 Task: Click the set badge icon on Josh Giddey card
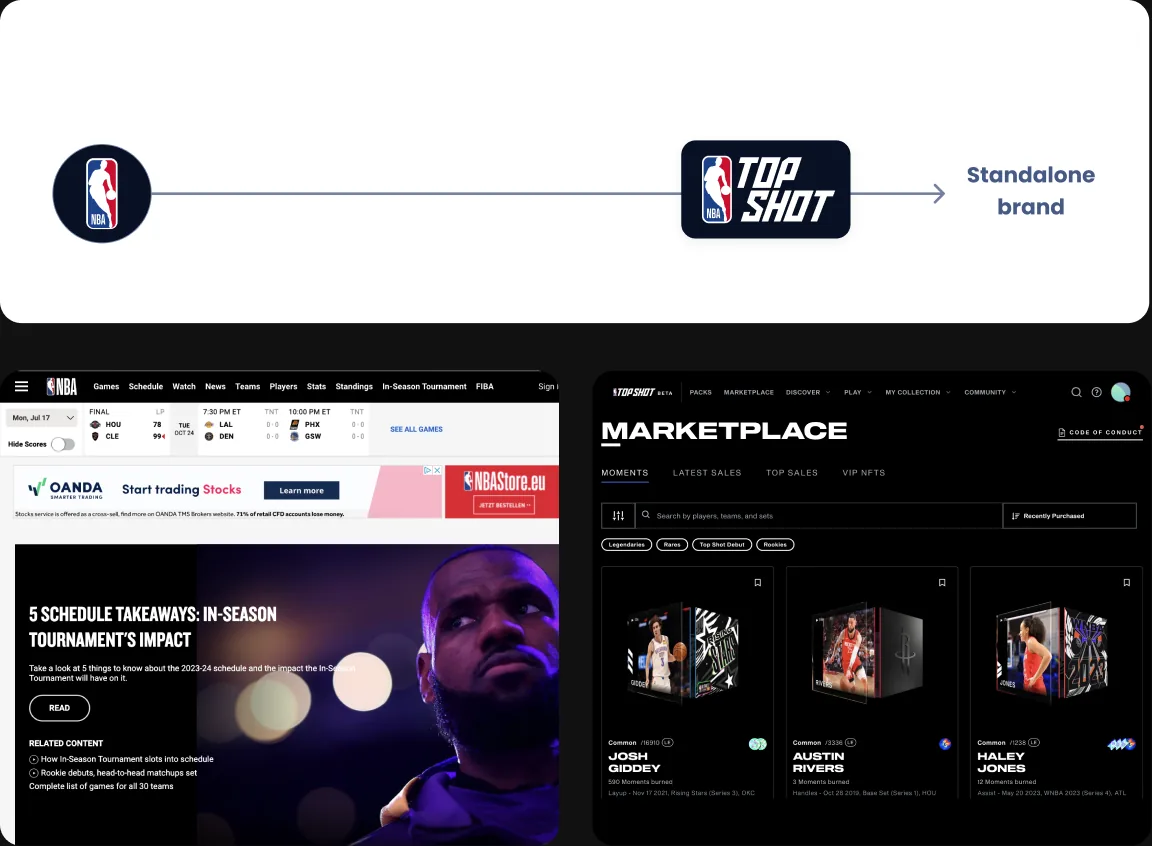tap(757, 744)
